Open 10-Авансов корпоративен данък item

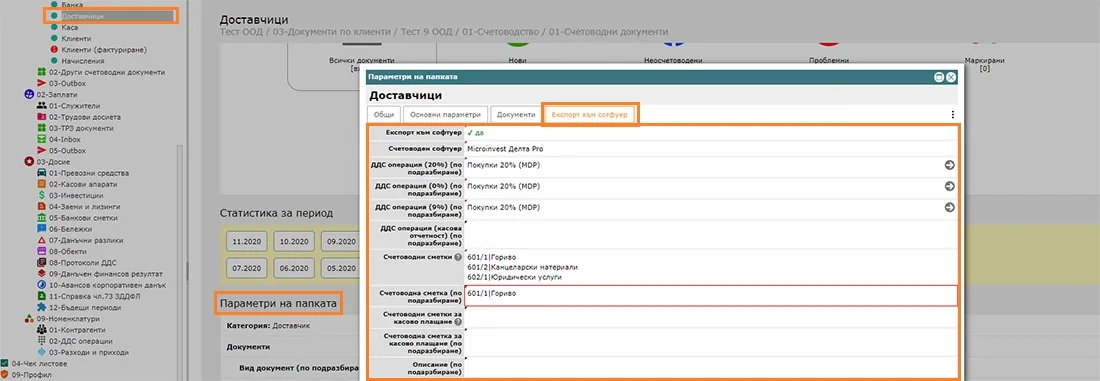pos(108,285)
